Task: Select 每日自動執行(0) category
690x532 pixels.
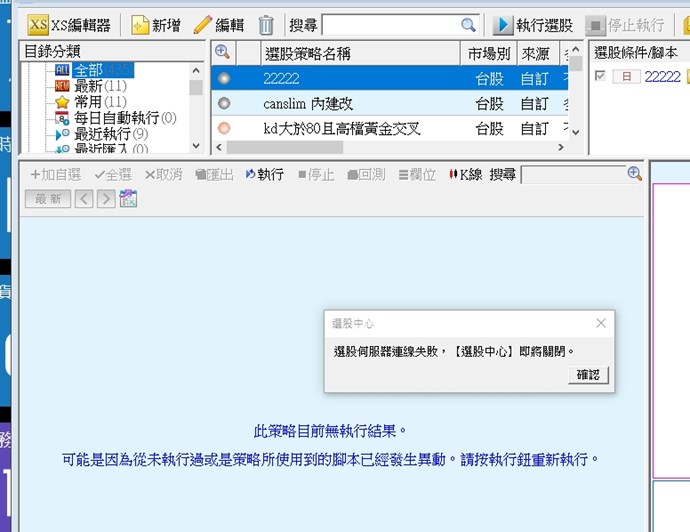Action: 116,118
